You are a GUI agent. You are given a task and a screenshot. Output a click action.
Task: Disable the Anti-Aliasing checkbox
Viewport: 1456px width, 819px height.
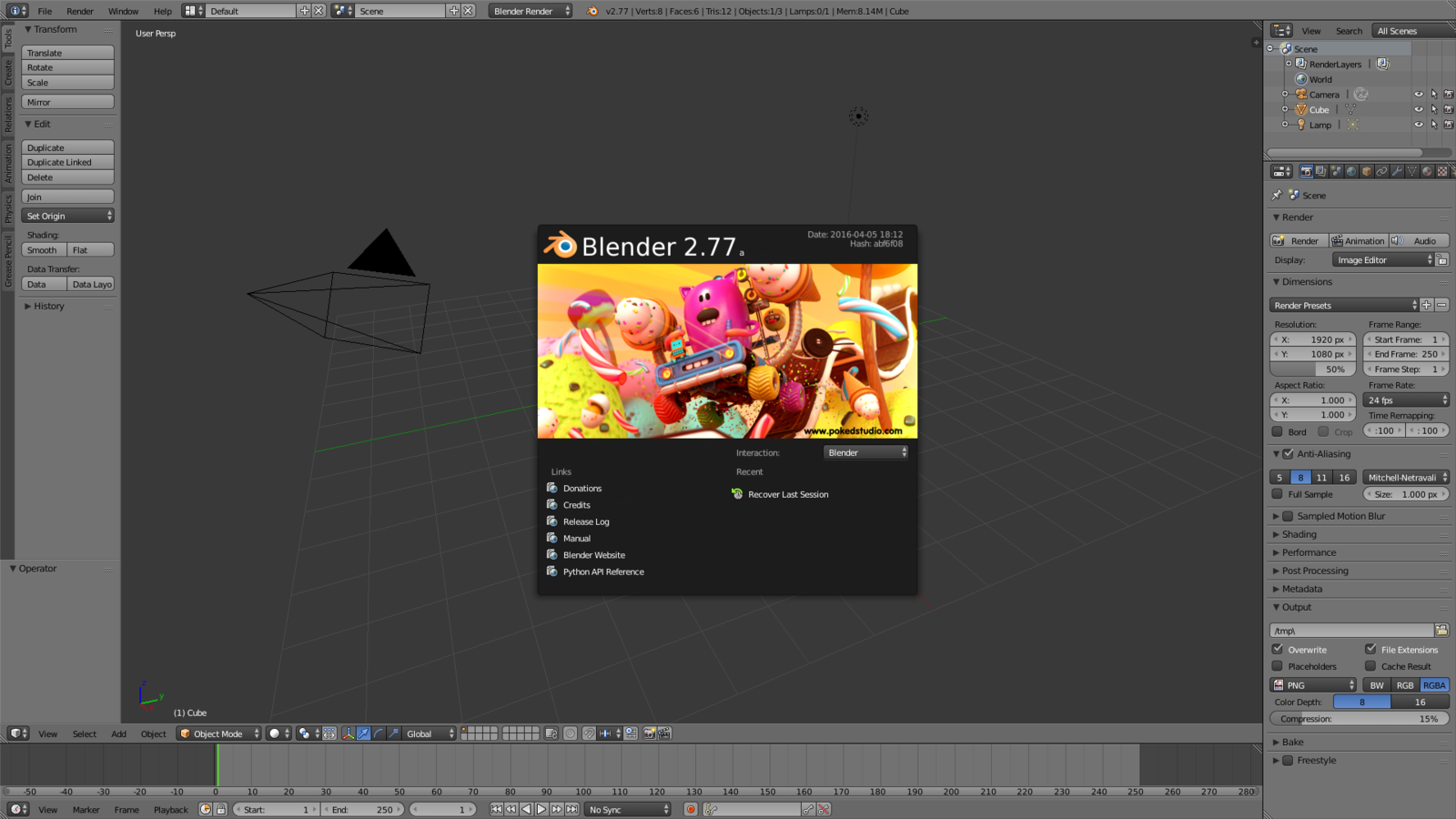click(x=1288, y=454)
